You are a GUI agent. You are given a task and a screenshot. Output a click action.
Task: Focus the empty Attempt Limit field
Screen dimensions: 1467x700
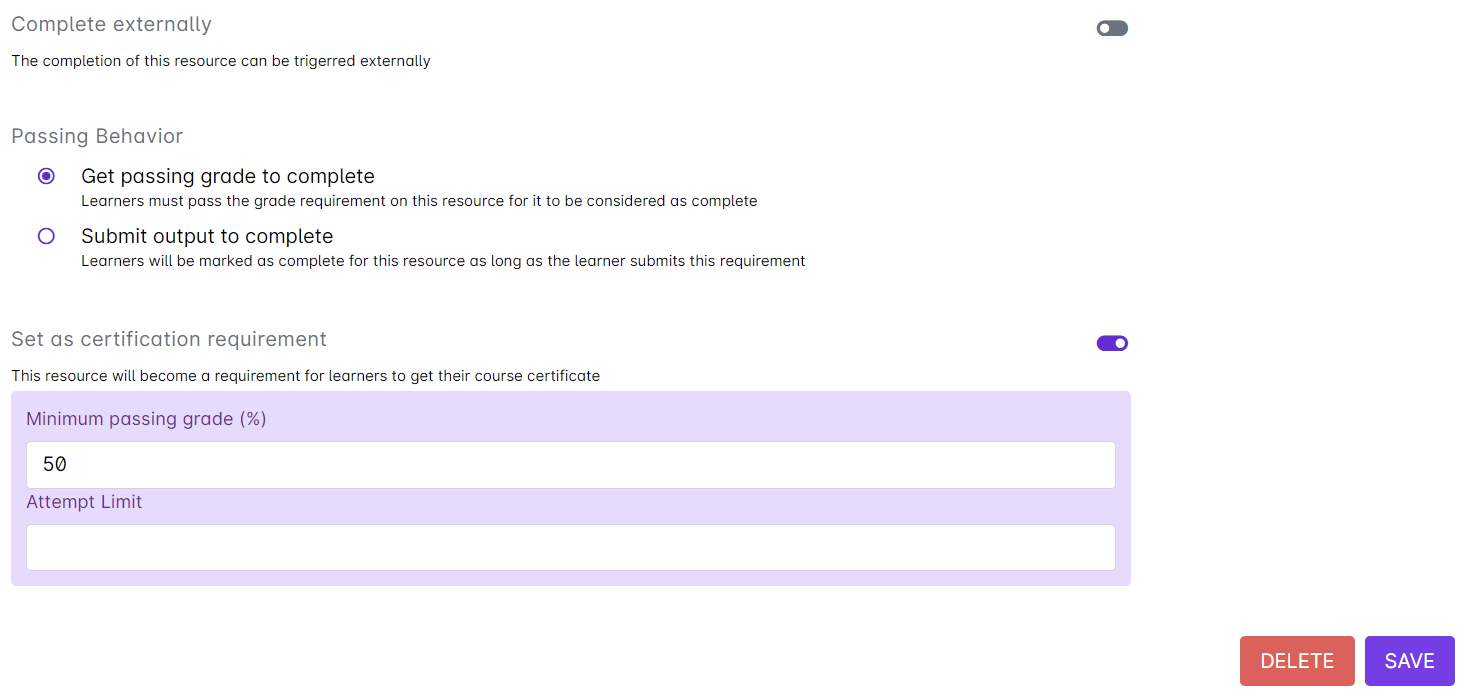coord(570,547)
